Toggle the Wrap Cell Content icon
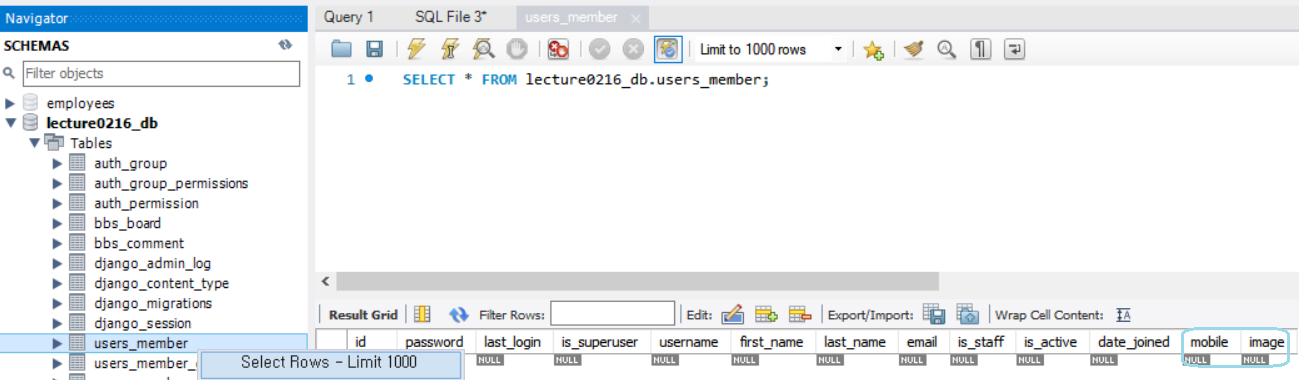The width and height of the screenshot is (1299, 380). [1124, 315]
